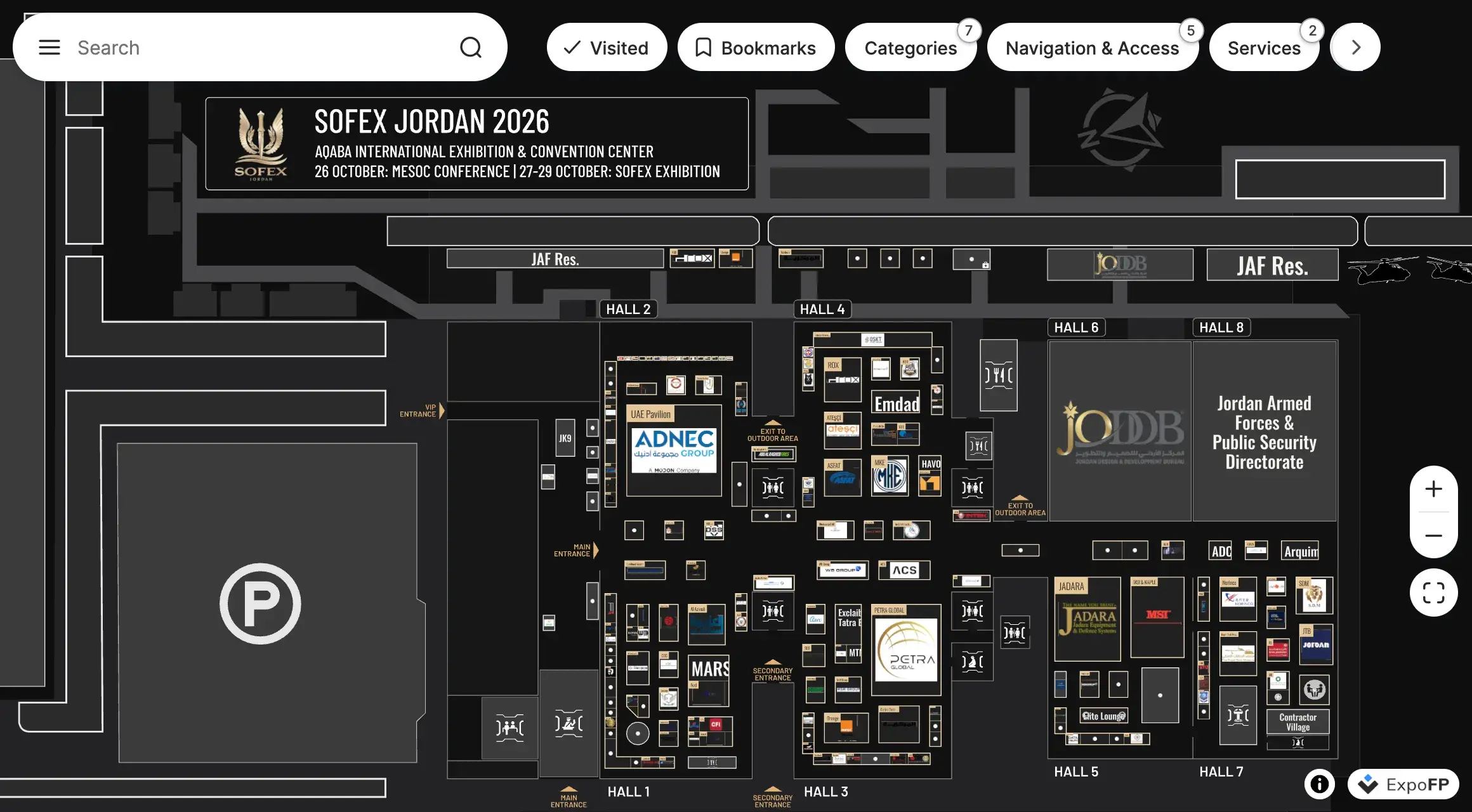The image size is (1472, 812).
Task: Select the JADARA booth
Action: [x=1087, y=619]
